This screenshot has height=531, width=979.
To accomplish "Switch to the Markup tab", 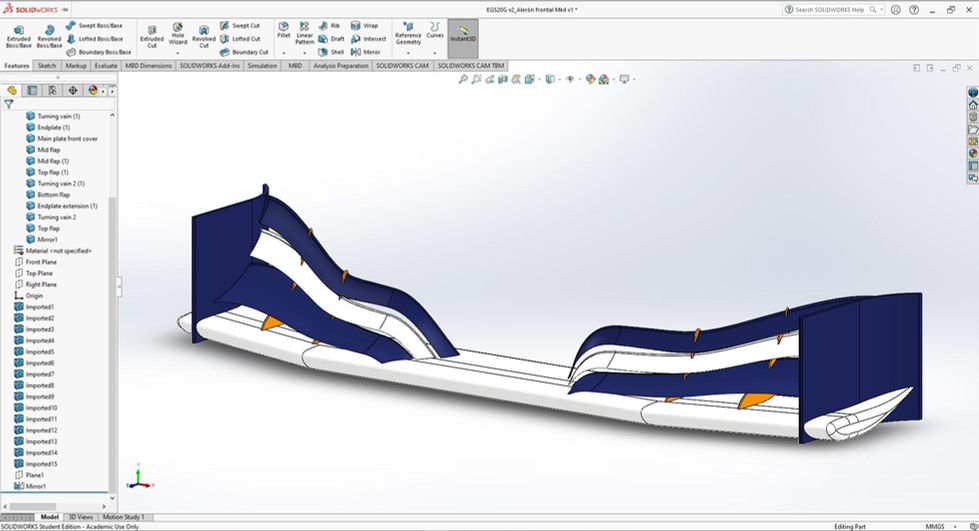I will 76,66.
